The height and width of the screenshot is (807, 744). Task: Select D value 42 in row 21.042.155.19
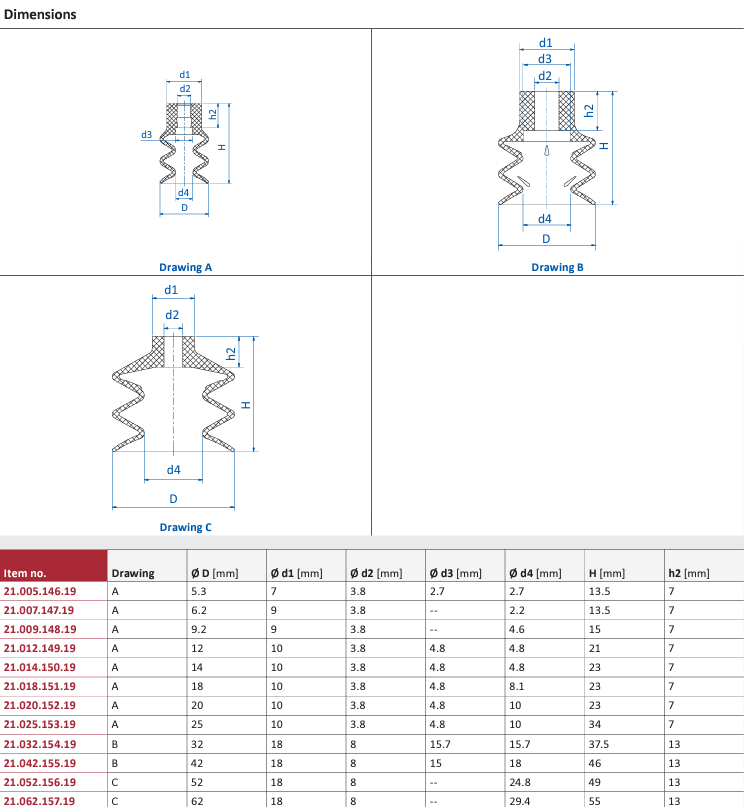tap(197, 763)
